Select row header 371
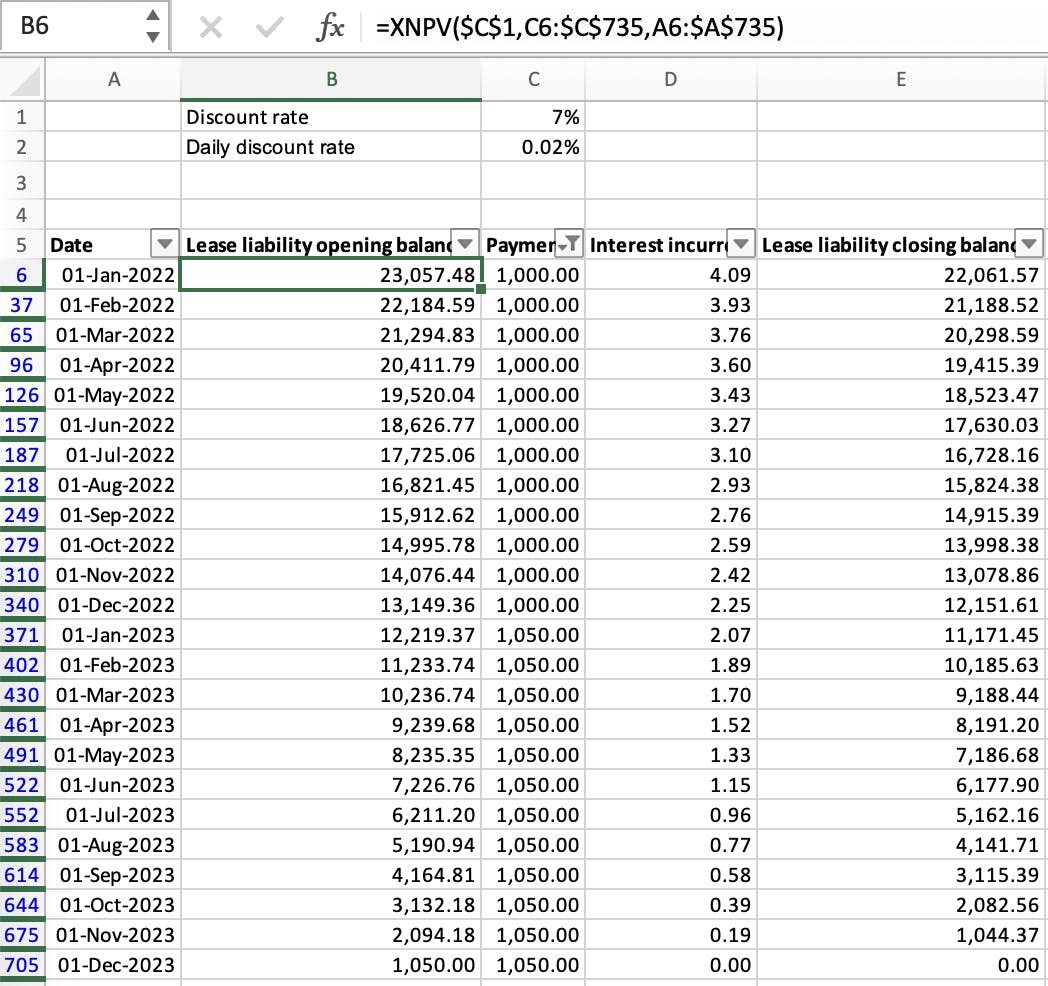 (22, 635)
